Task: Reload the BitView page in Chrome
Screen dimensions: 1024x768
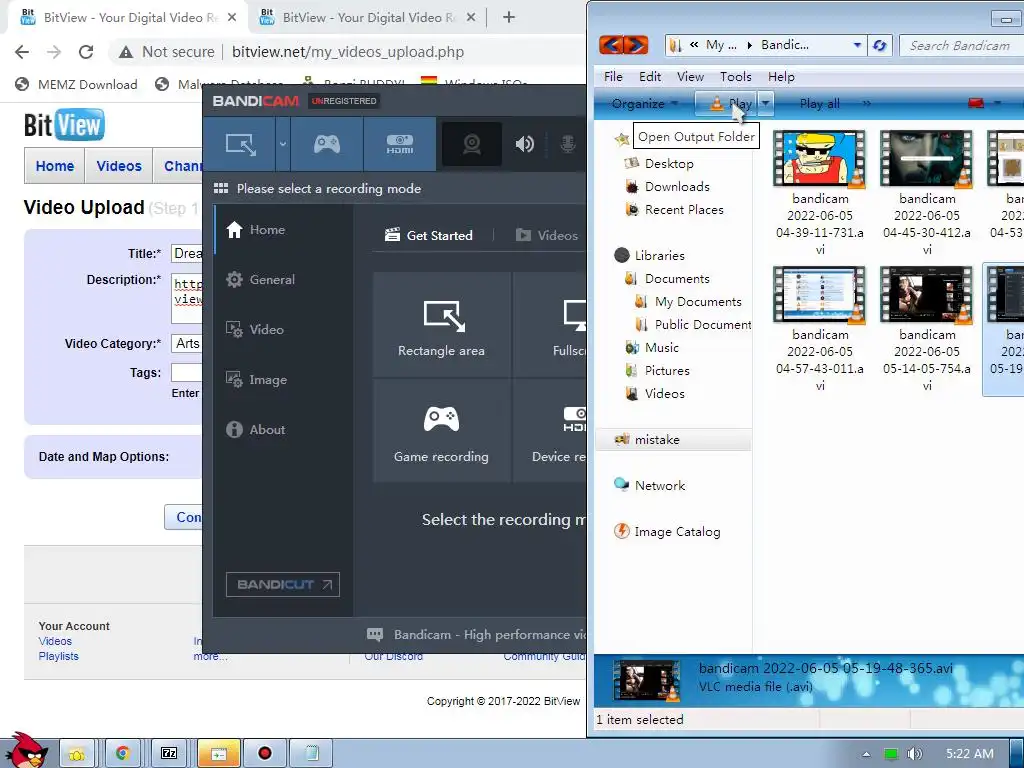Action: 86,52
